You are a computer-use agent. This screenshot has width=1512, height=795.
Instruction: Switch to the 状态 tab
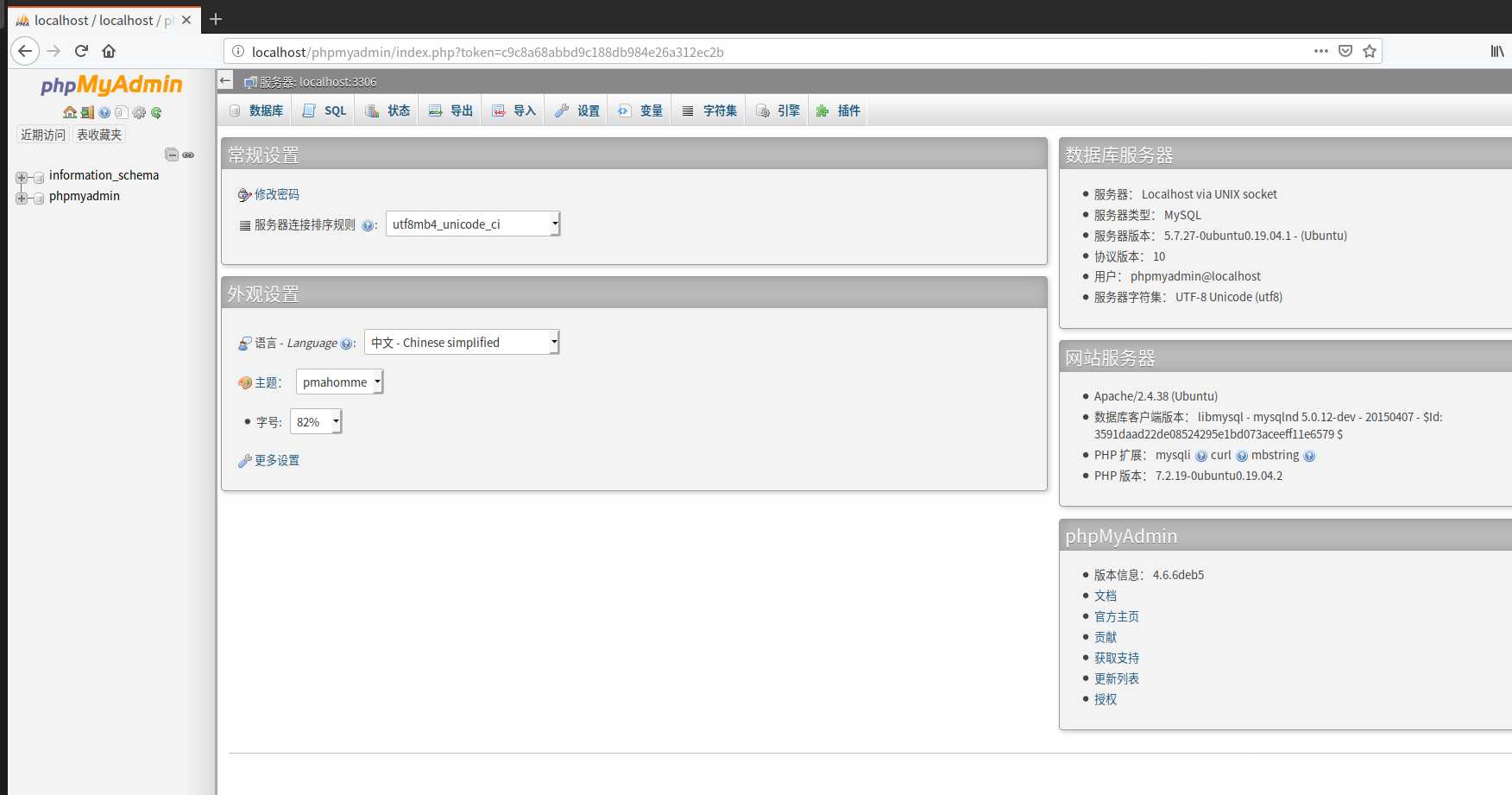pos(387,110)
